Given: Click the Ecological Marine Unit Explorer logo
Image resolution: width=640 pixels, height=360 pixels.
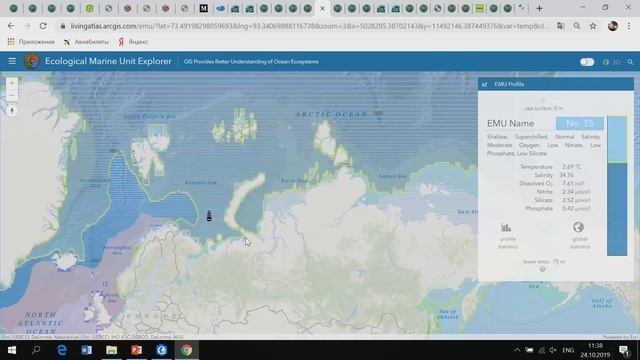Looking at the screenshot, I should tap(31, 62).
